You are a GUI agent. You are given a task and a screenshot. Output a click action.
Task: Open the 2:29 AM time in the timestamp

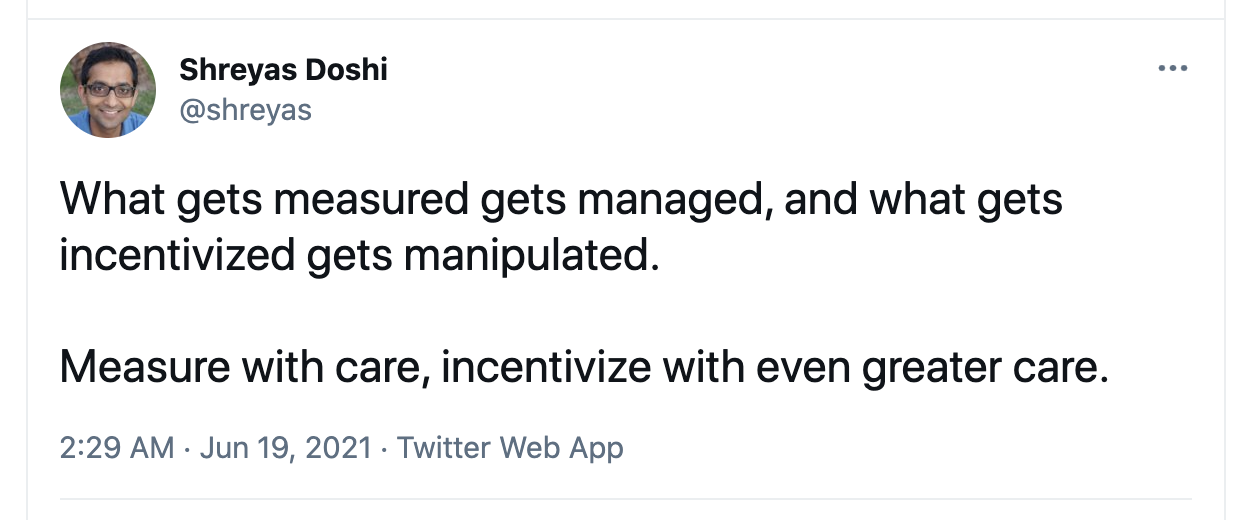tap(117, 447)
